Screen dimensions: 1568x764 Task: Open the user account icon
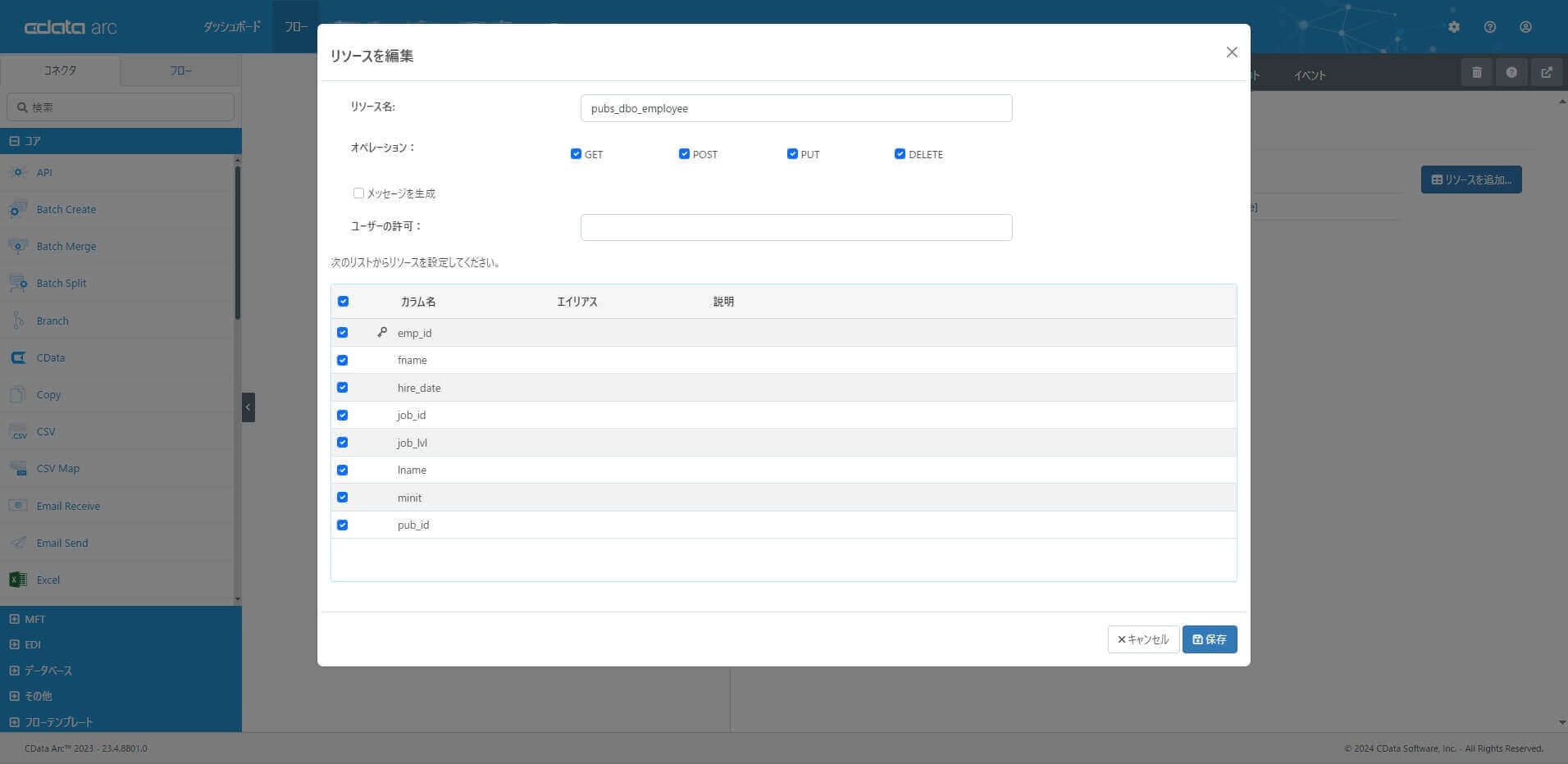point(1525,27)
